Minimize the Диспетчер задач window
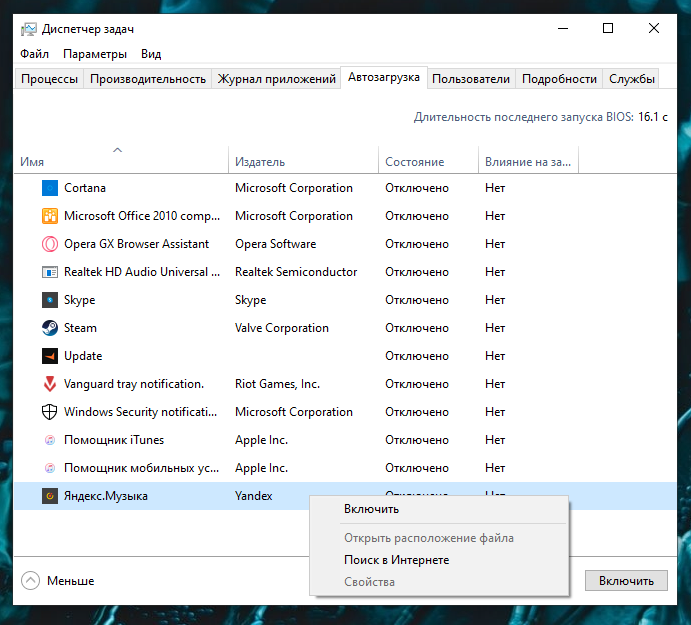The height and width of the screenshot is (625, 691). point(563,29)
